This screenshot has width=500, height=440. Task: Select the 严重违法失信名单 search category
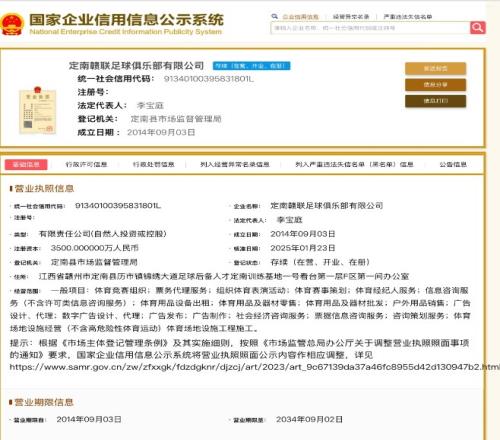pos(408,17)
